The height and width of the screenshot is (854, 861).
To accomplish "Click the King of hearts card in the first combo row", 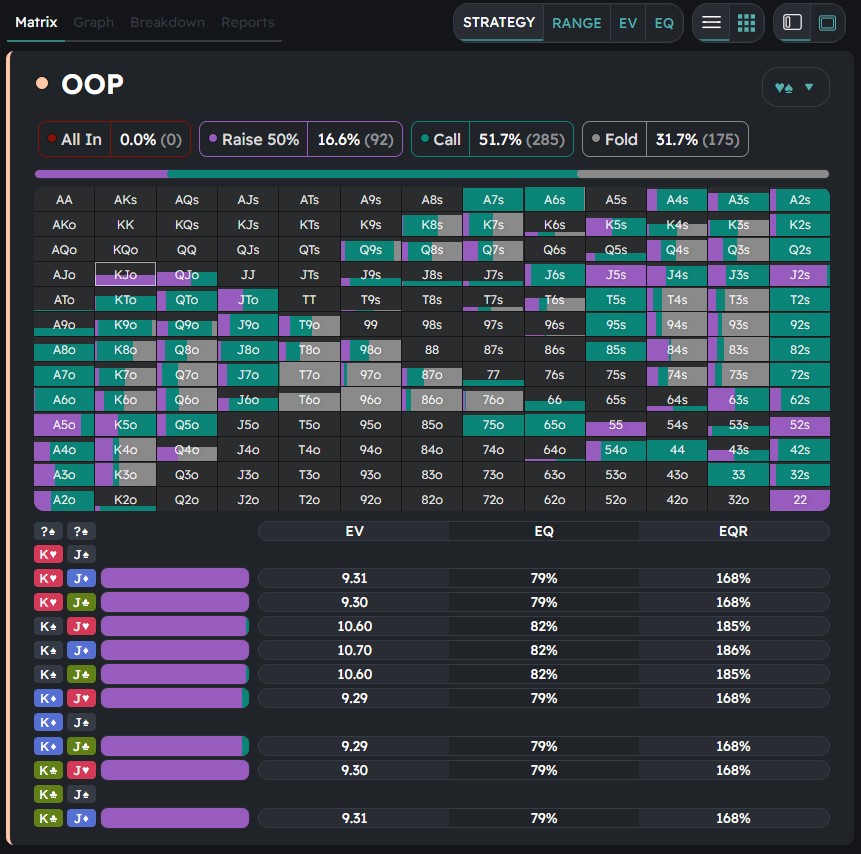I will (48, 554).
